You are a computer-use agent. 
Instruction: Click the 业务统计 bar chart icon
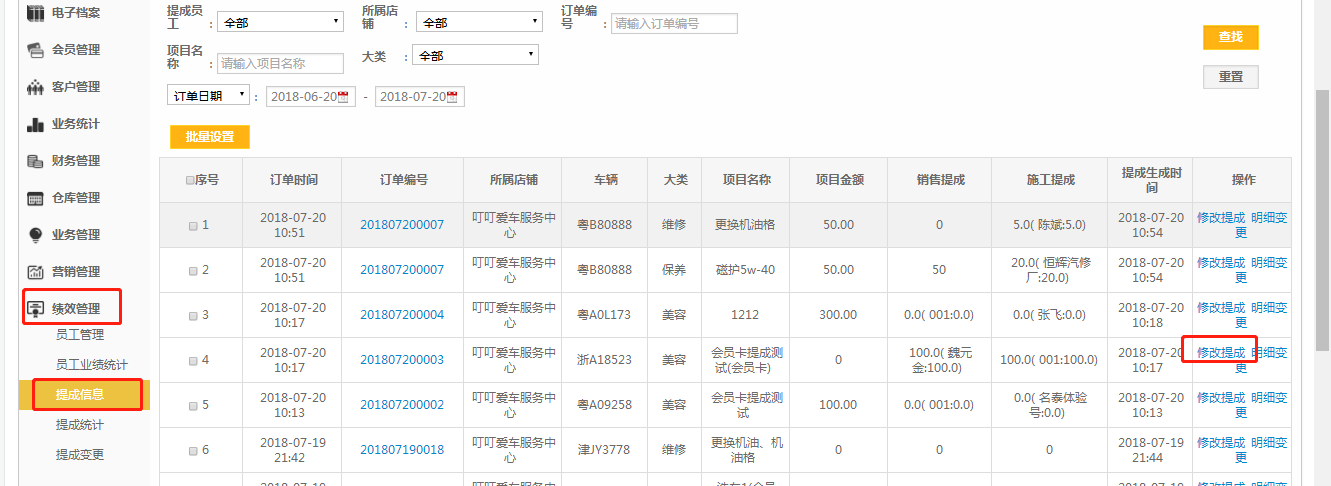(x=35, y=124)
